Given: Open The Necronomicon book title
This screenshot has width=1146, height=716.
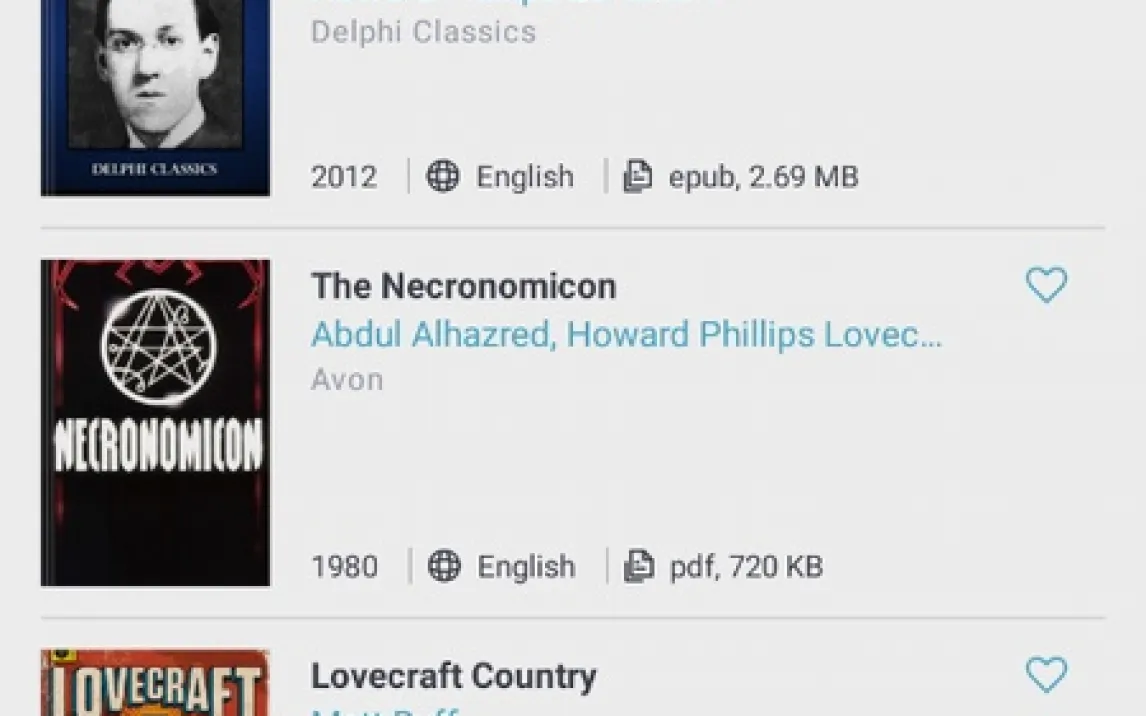Looking at the screenshot, I should [x=463, y=286].
